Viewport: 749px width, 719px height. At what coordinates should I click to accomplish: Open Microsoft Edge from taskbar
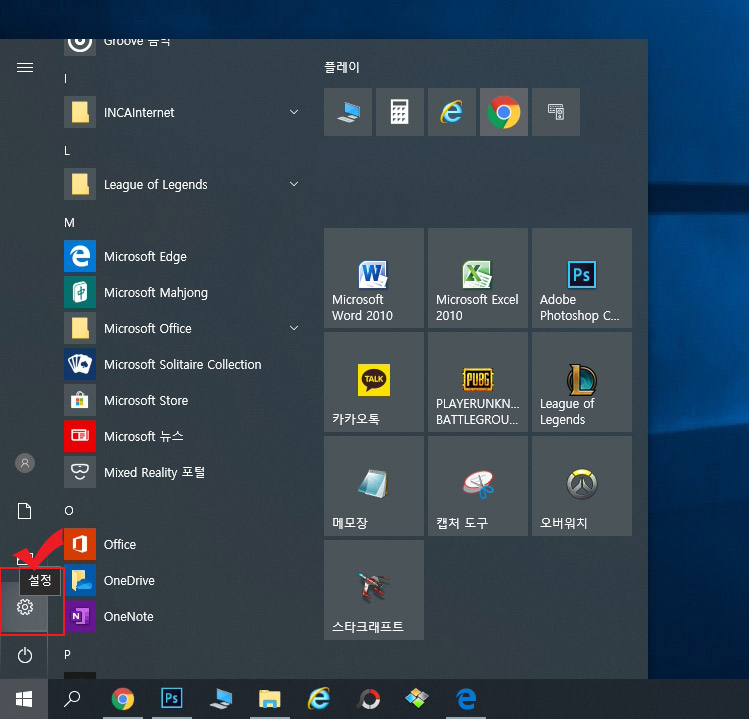[466, 699]
